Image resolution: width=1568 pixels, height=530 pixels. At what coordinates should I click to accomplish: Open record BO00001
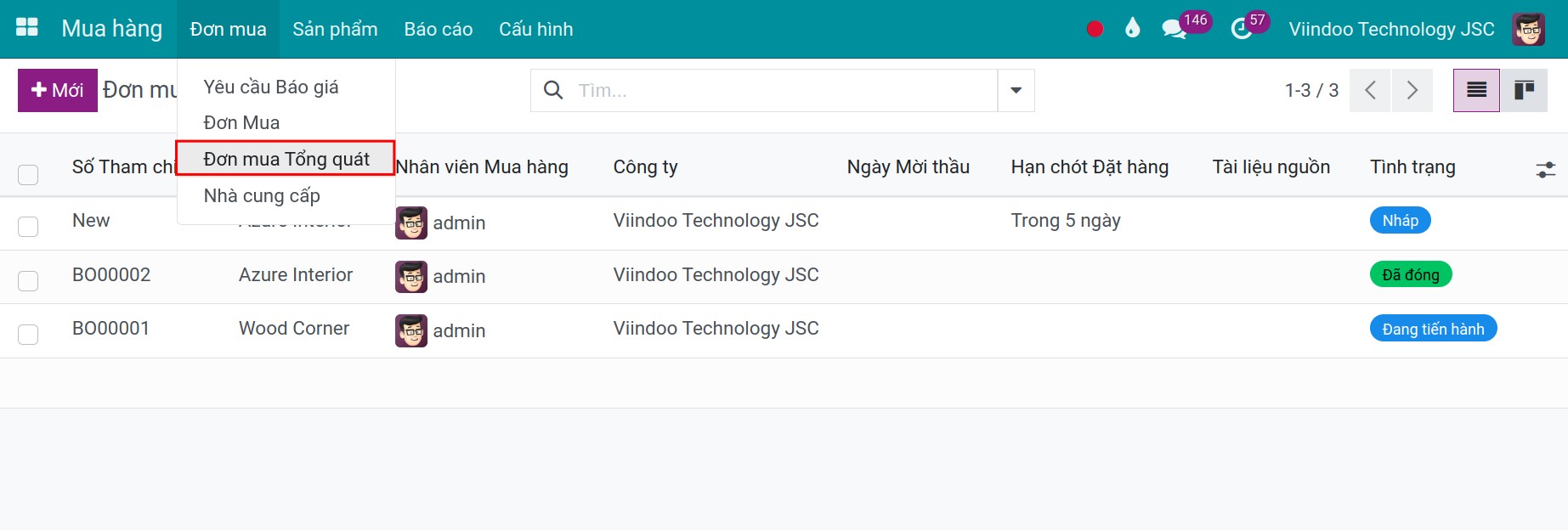111,329
